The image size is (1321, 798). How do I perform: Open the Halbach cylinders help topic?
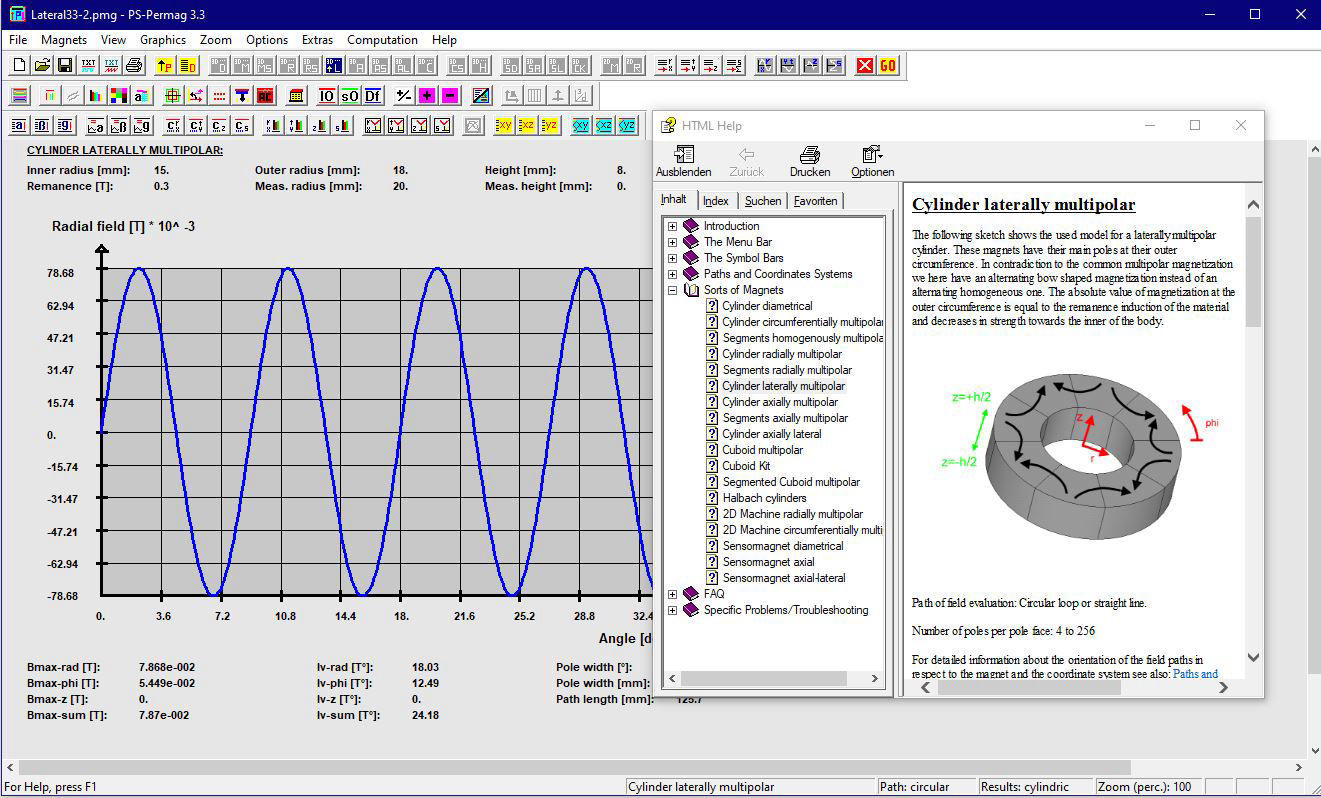764,498
